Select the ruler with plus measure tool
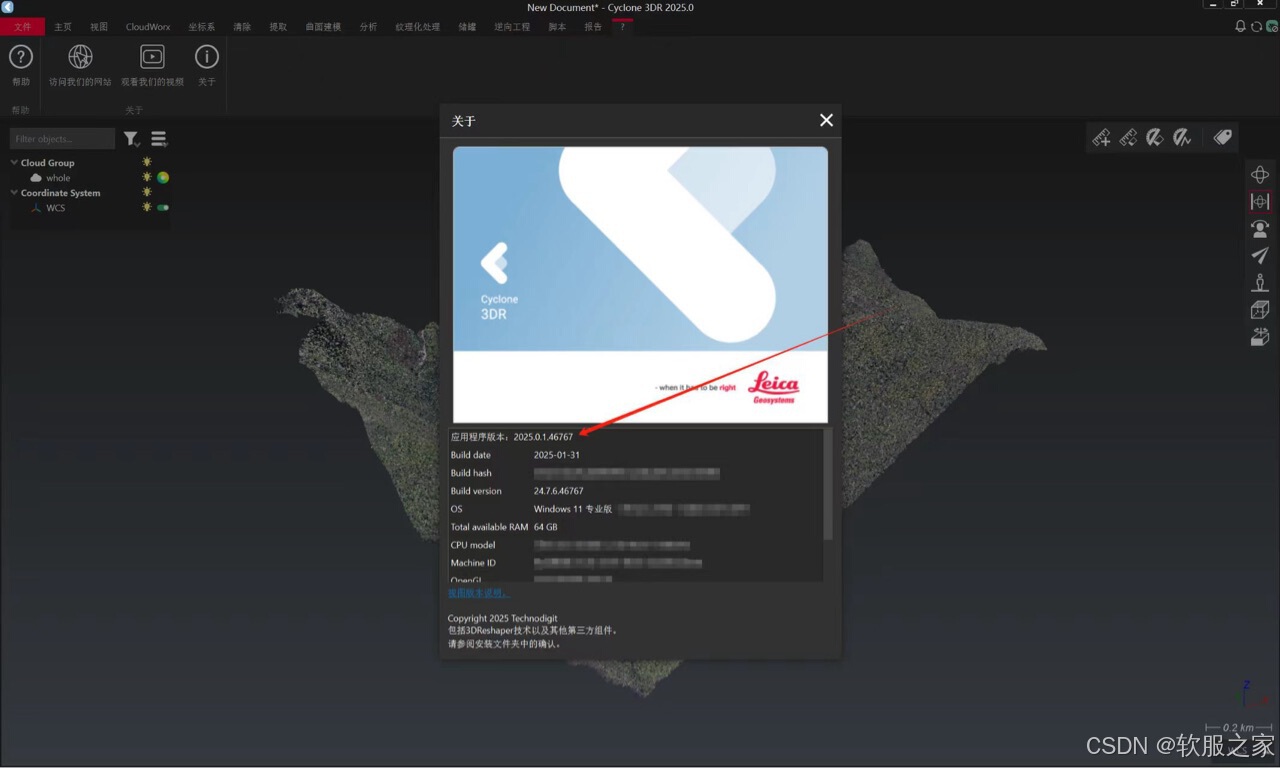 [x=1101, y=138]
